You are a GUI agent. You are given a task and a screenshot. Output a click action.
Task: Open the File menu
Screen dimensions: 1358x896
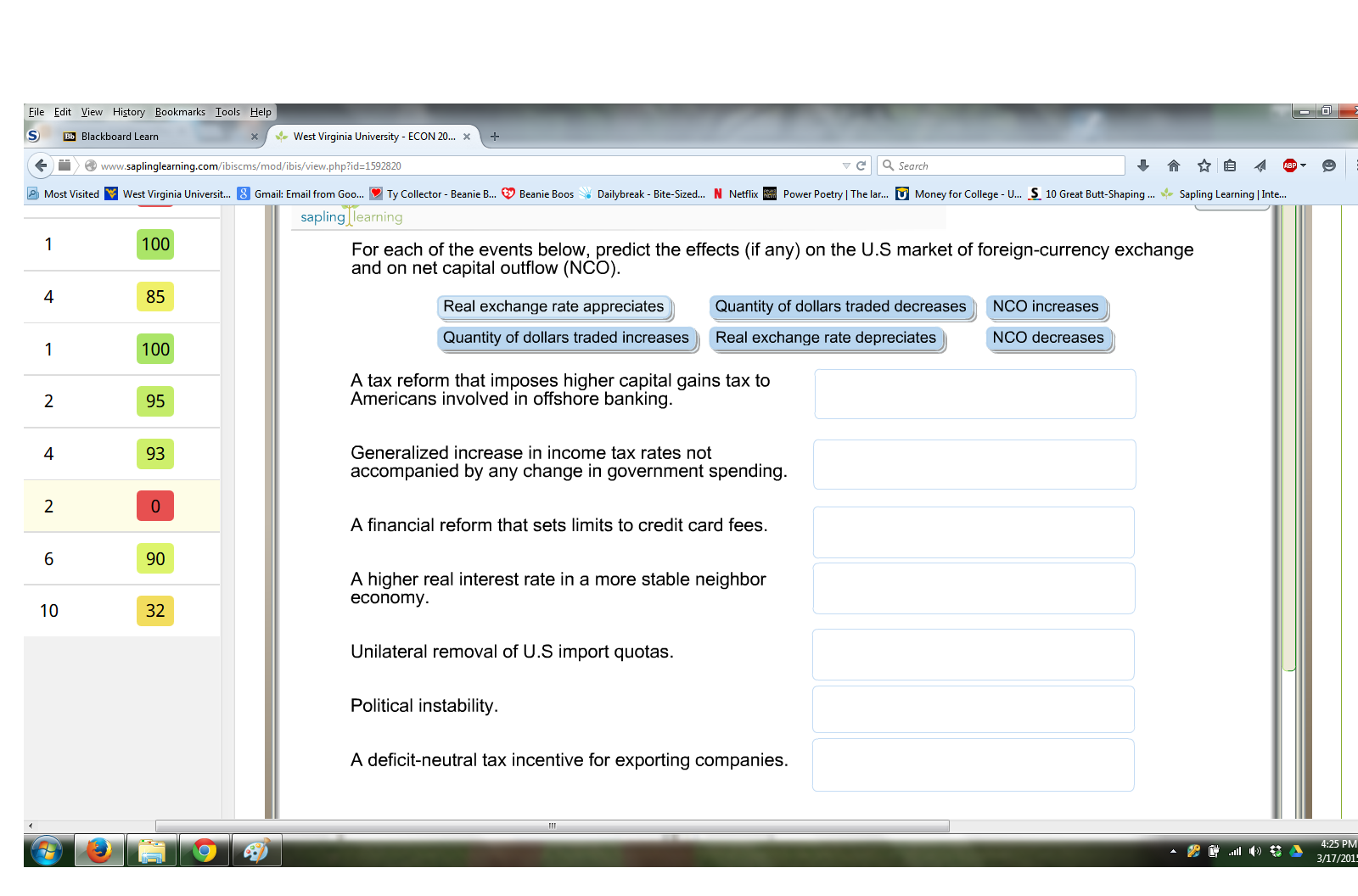[x=36, y=112]
